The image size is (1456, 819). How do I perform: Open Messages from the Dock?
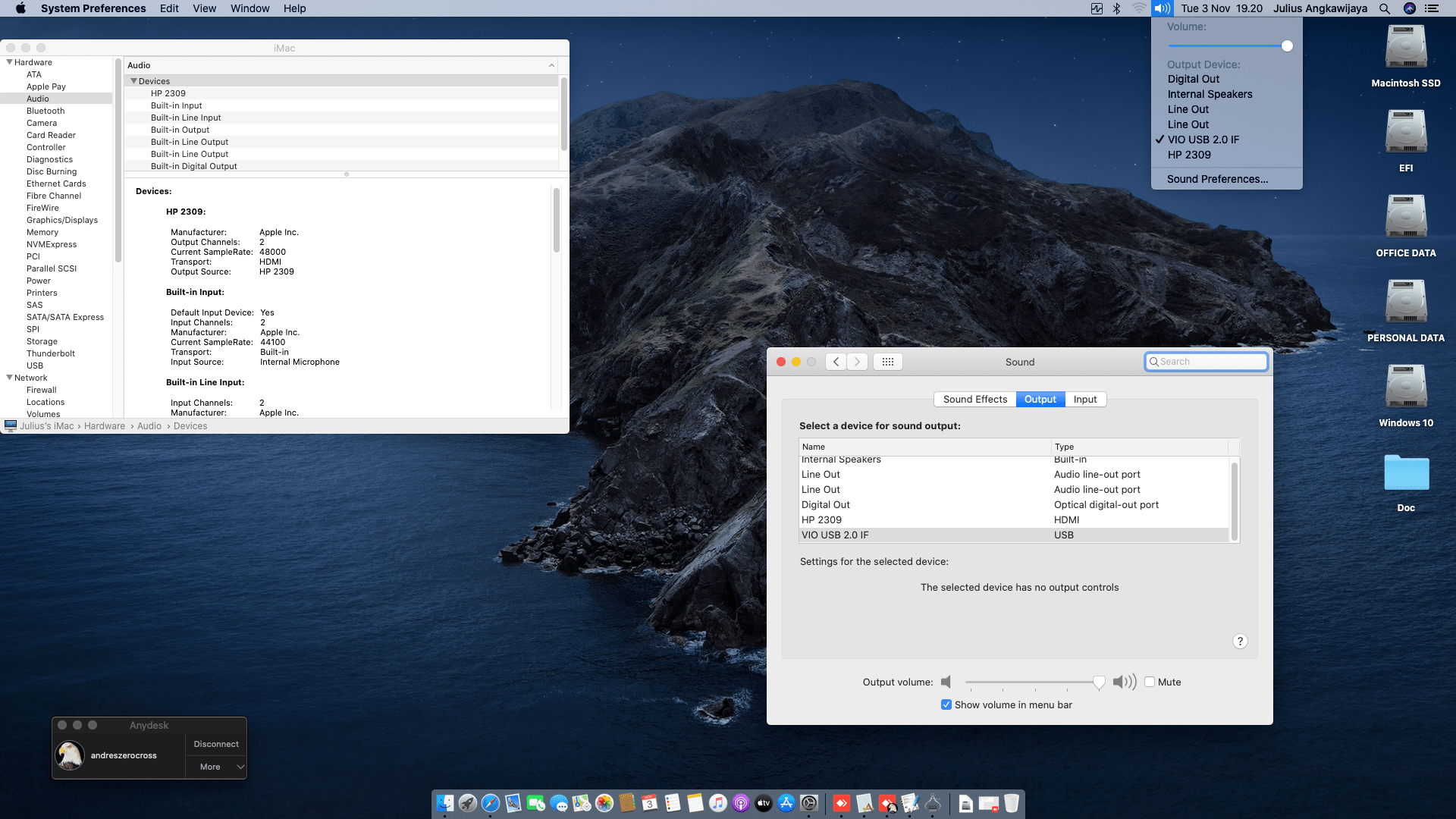tap(559, 803)
